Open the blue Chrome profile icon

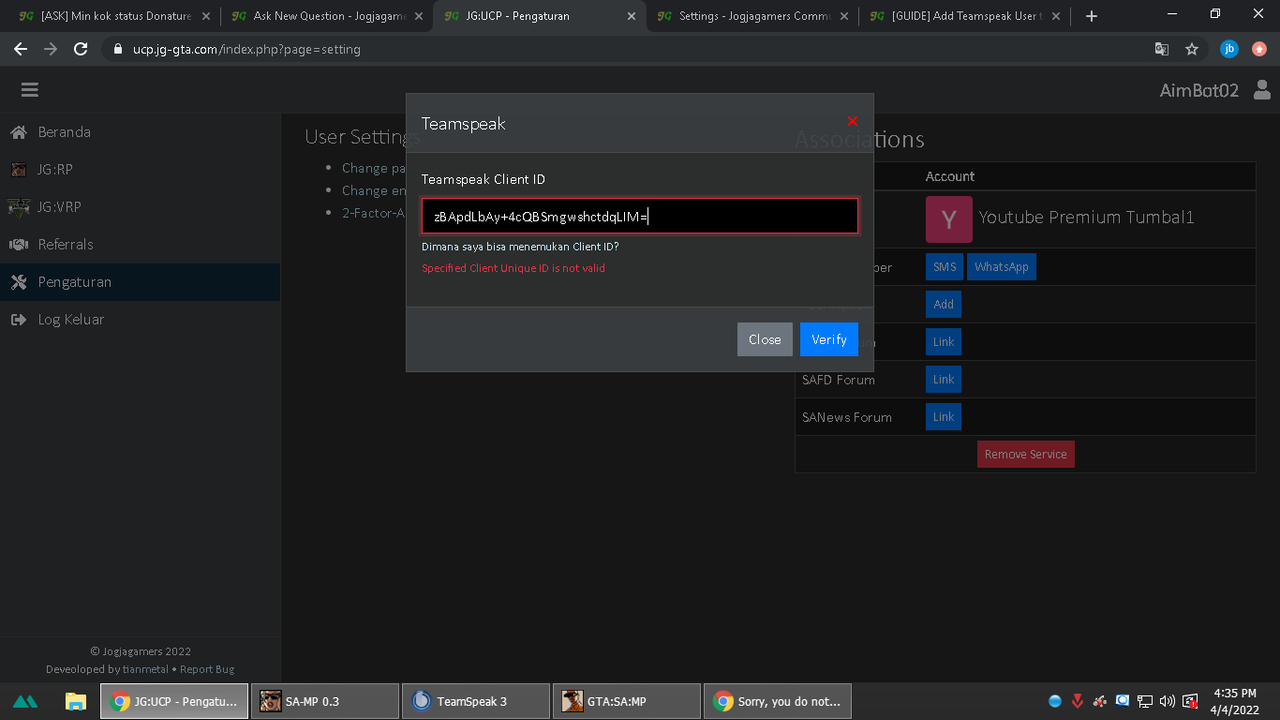[1229, 49]
